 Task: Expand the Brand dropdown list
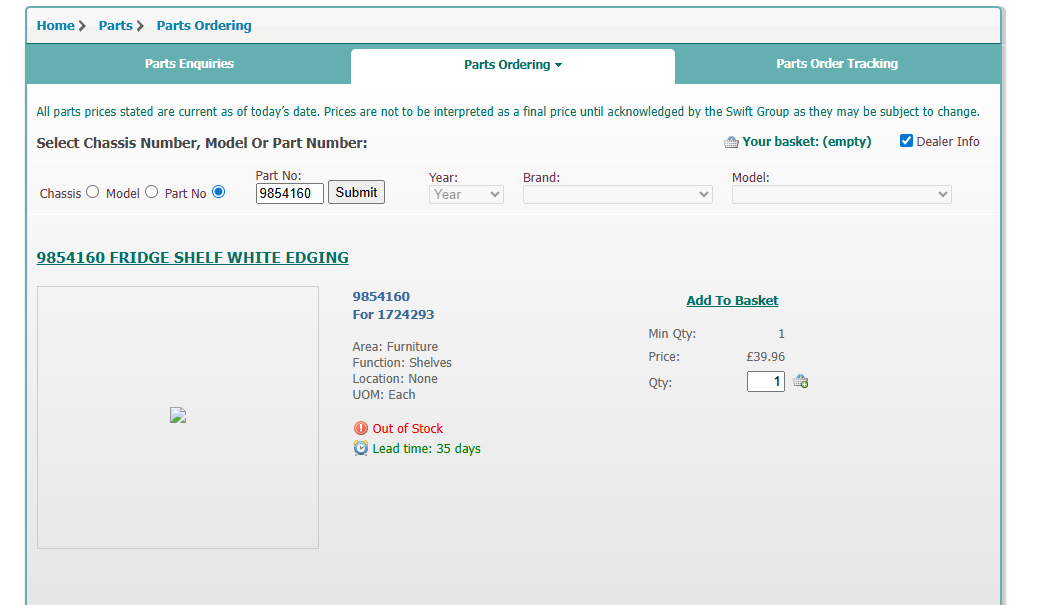(x=617, y=194)
